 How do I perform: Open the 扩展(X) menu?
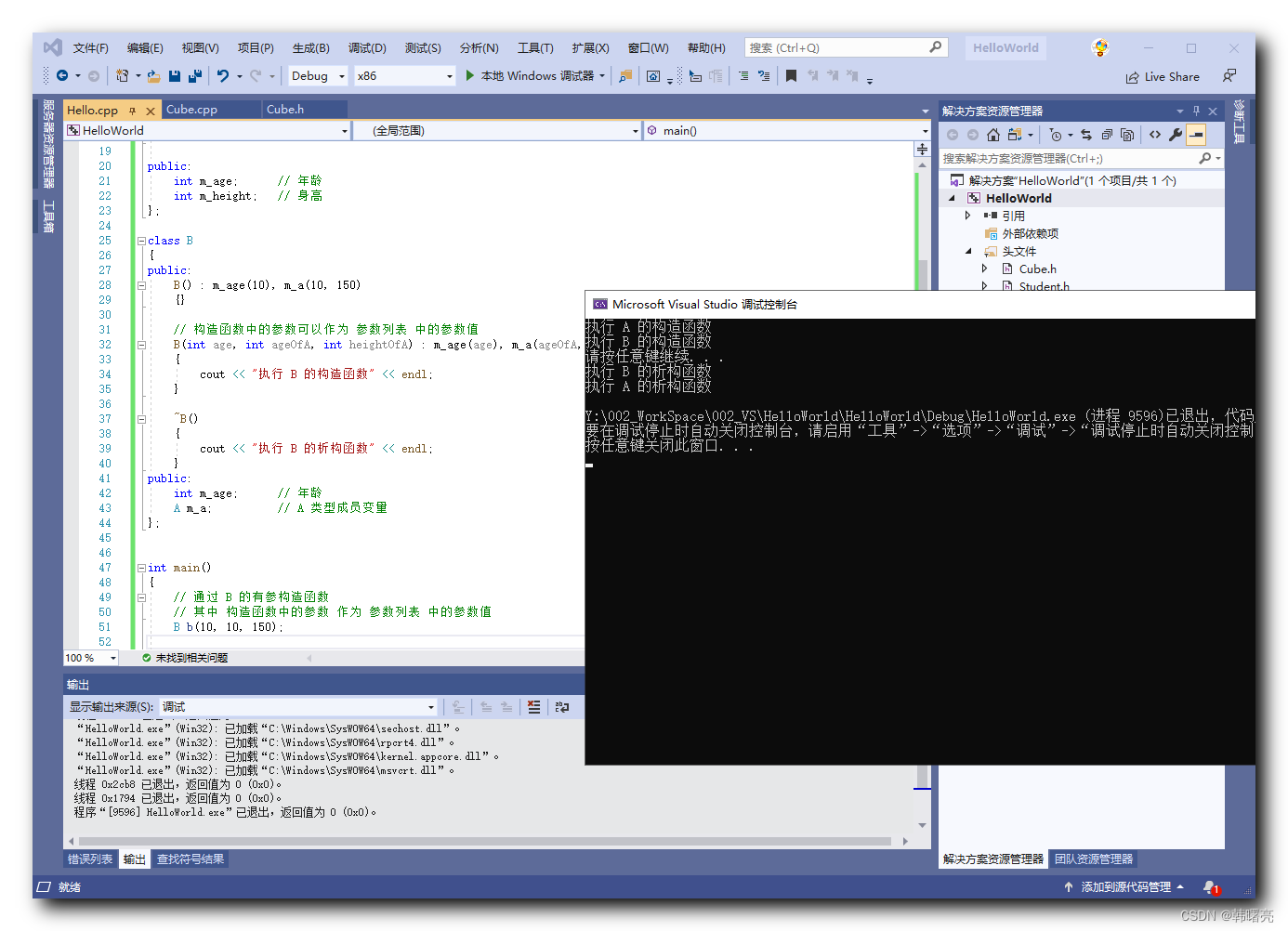point(590,47)
